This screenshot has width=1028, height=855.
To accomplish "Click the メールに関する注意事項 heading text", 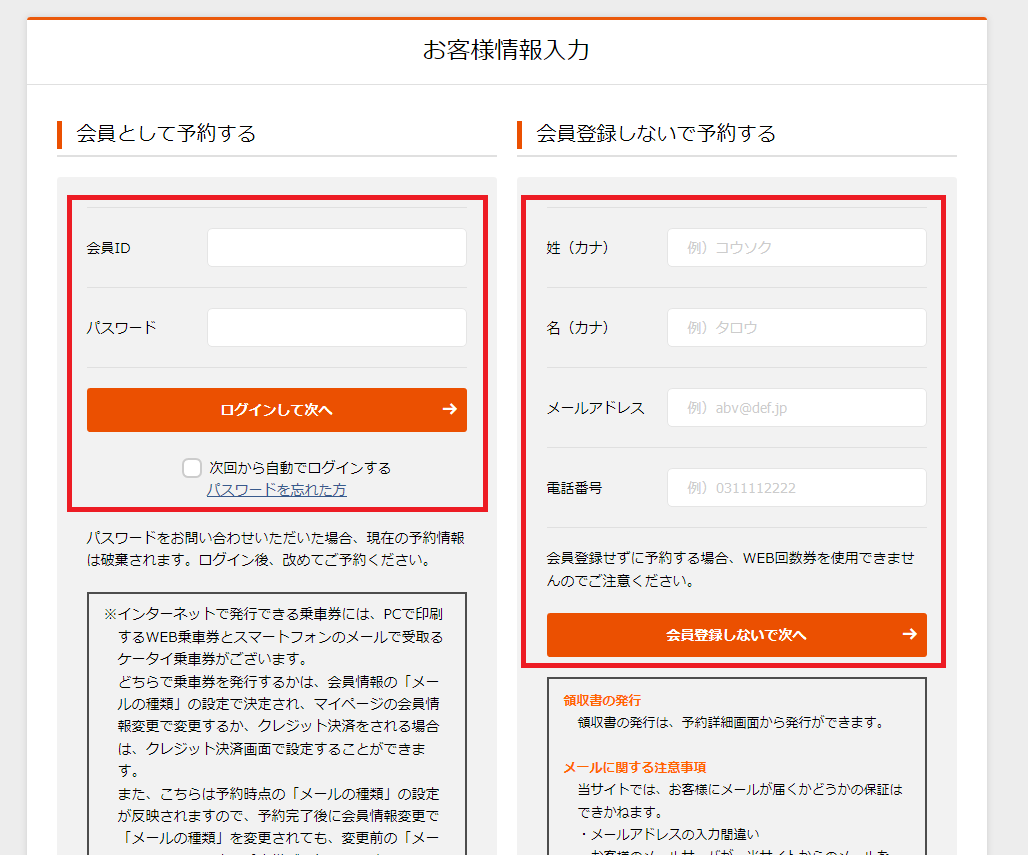I will tap(635, 767).
